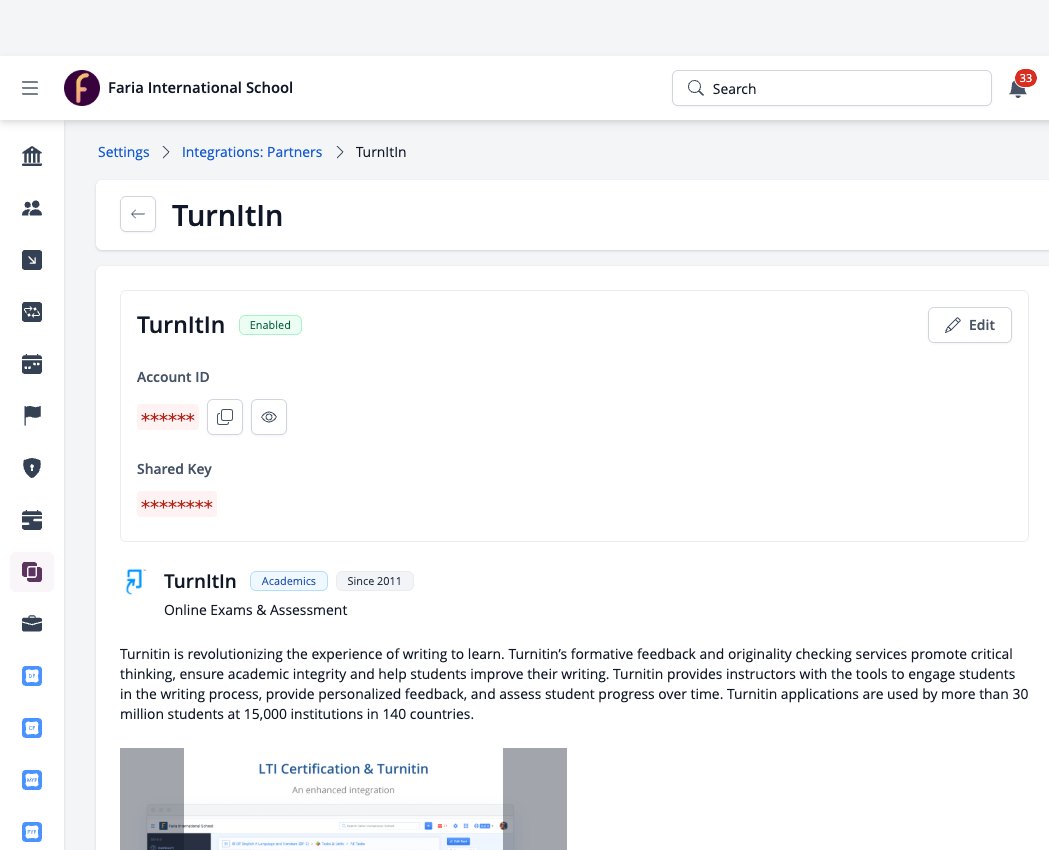
Task: Click the Faria International School logo
Action: 82,88
